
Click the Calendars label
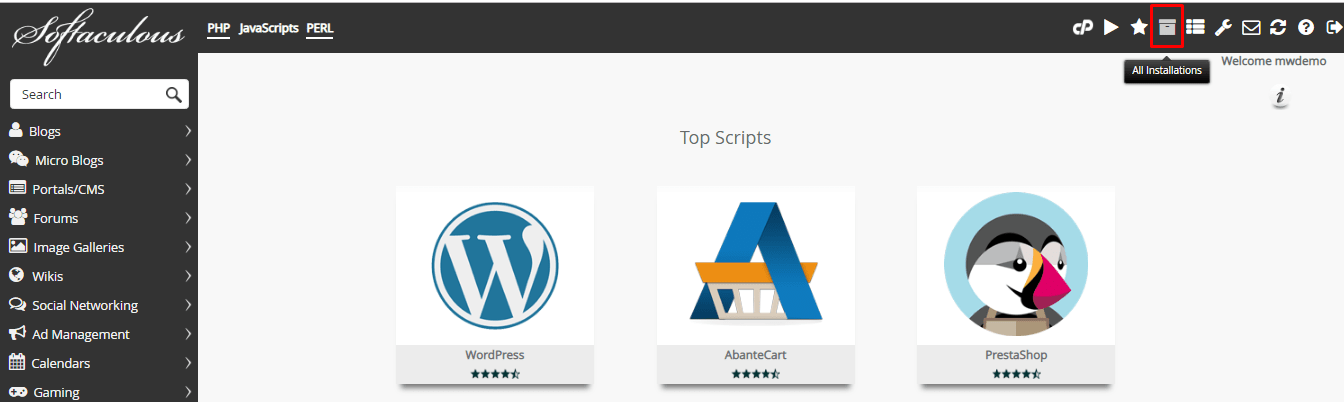click(x=61, y=363)
